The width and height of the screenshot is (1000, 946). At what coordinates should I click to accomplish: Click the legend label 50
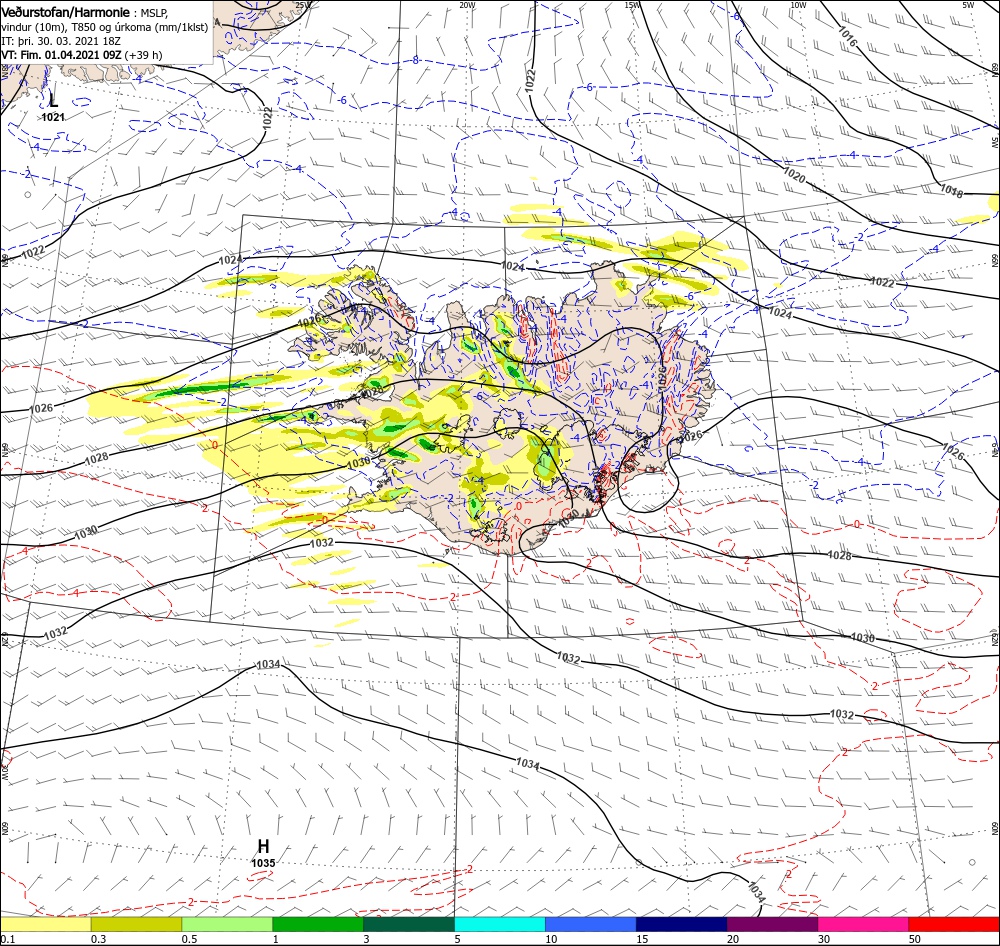pyautogui.click(x=914, y=939)
